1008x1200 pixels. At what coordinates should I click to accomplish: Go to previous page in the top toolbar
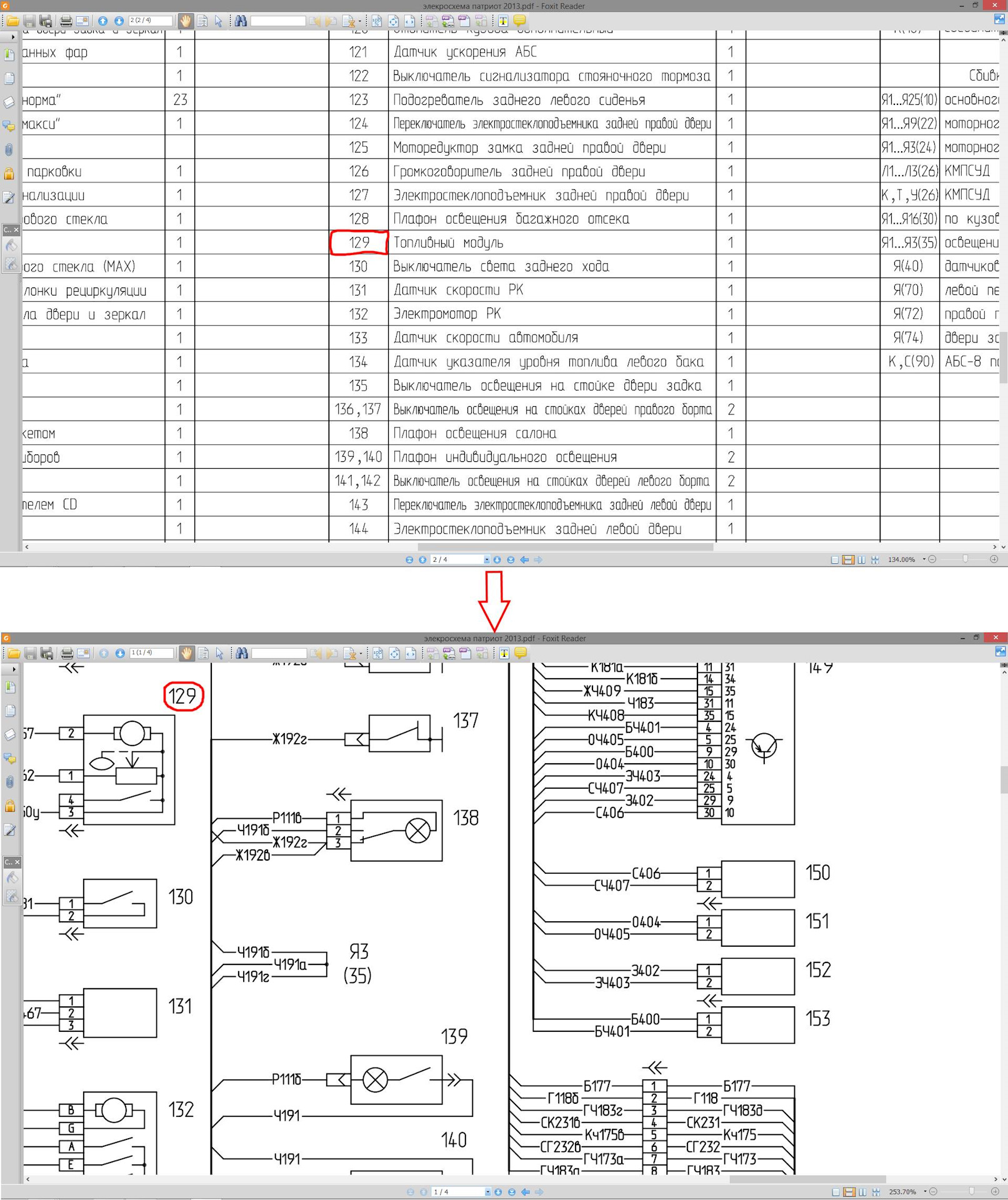pyautogui.click(x=102, y=21)
